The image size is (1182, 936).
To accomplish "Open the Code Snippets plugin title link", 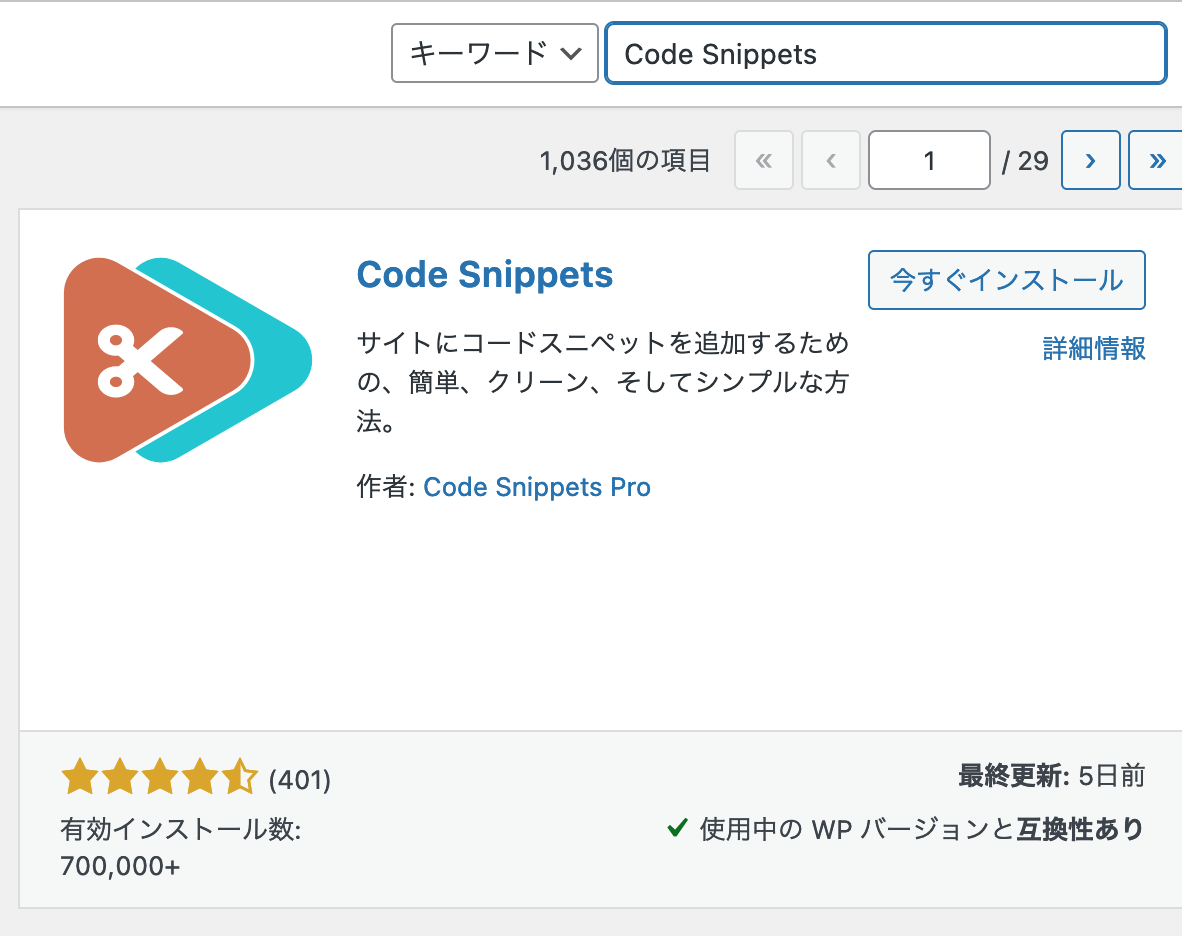I will pos(484,274).
